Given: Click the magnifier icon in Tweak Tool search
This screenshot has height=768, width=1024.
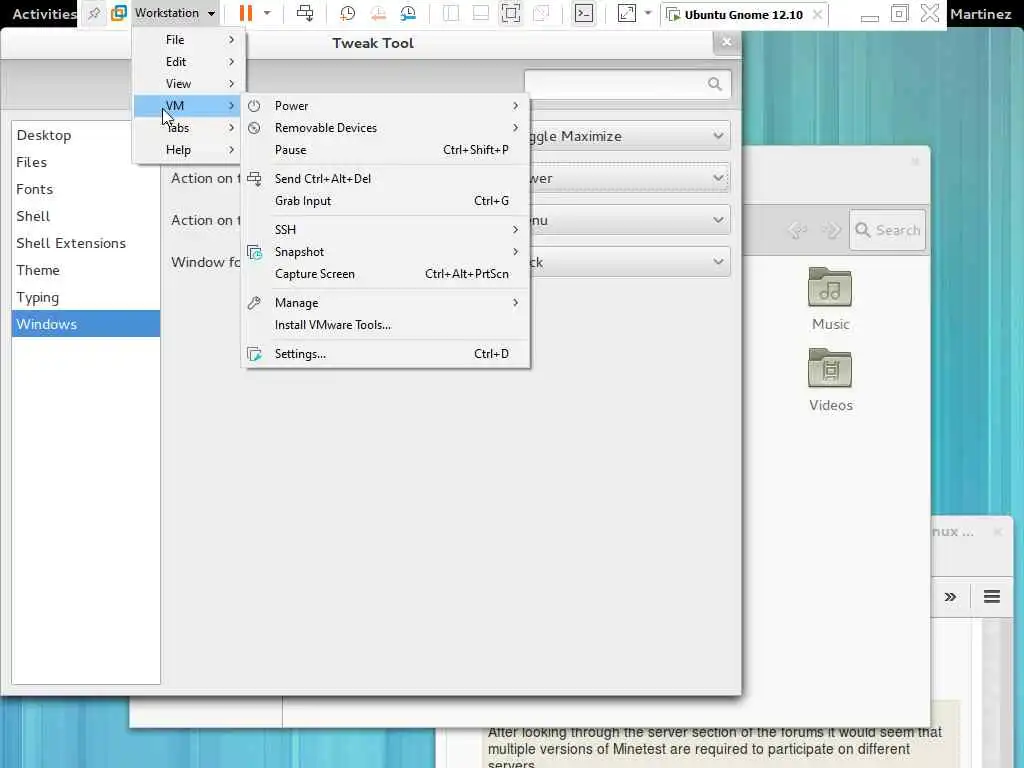Looking at the screenshot, I should [x=714, y=84].
